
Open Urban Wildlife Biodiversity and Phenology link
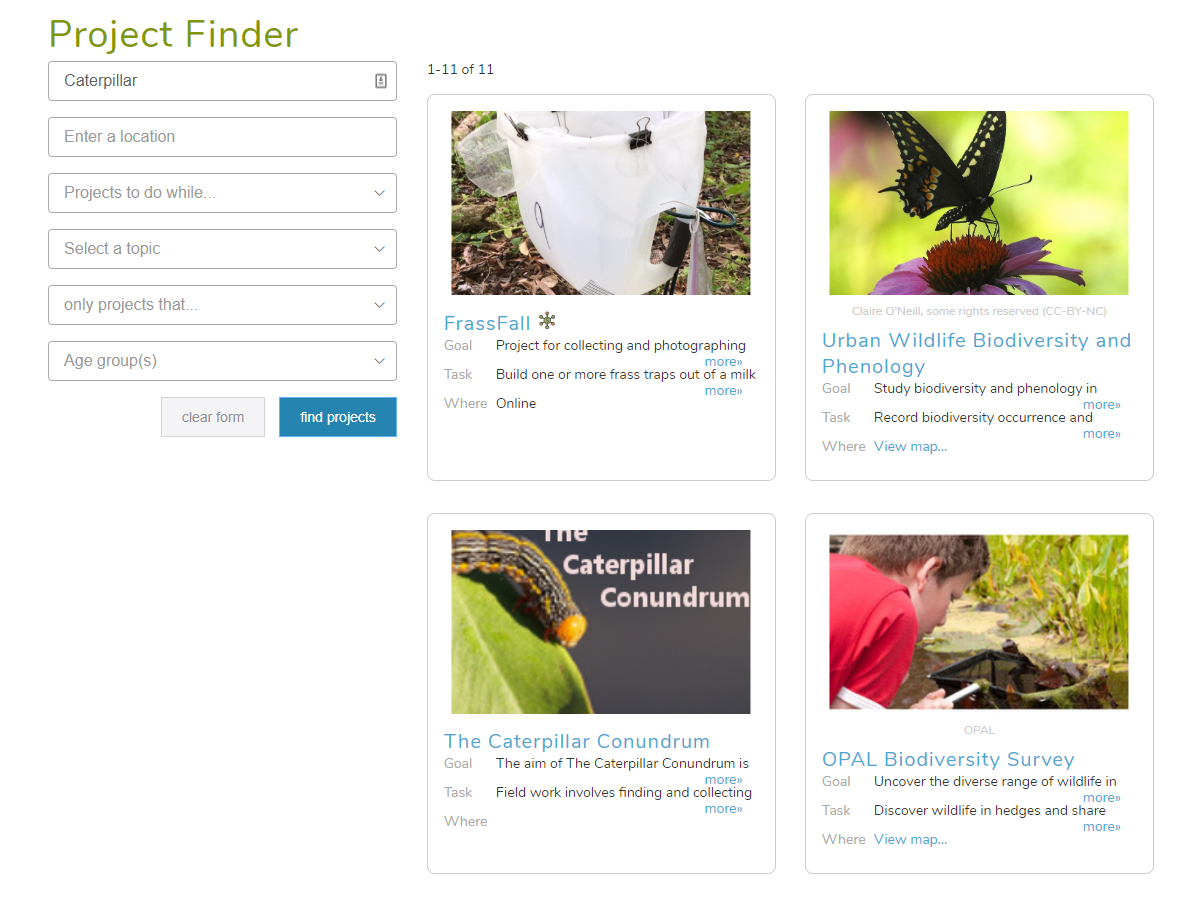click(976, 353)
